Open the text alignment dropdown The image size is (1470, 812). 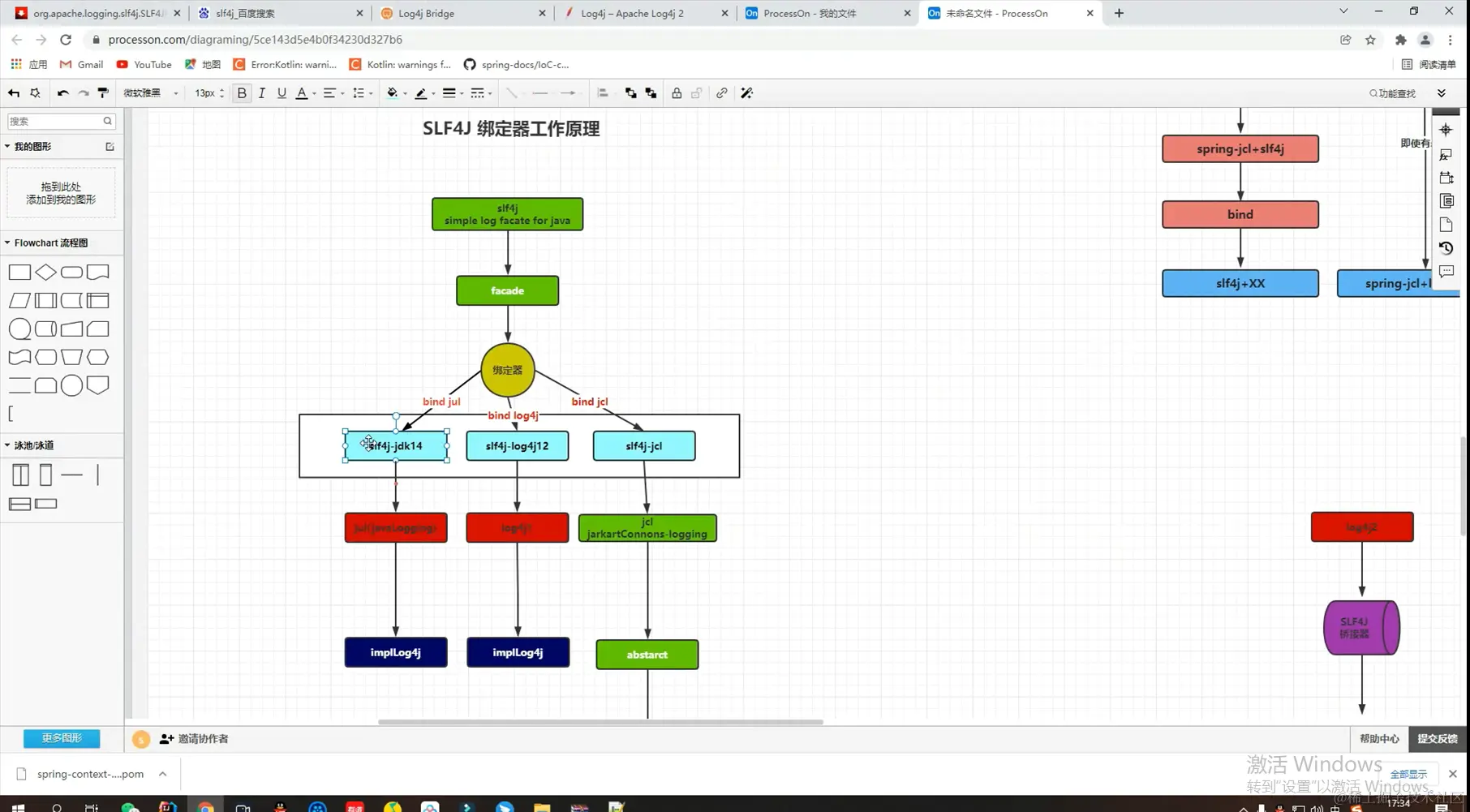click(x=333, y=93)
